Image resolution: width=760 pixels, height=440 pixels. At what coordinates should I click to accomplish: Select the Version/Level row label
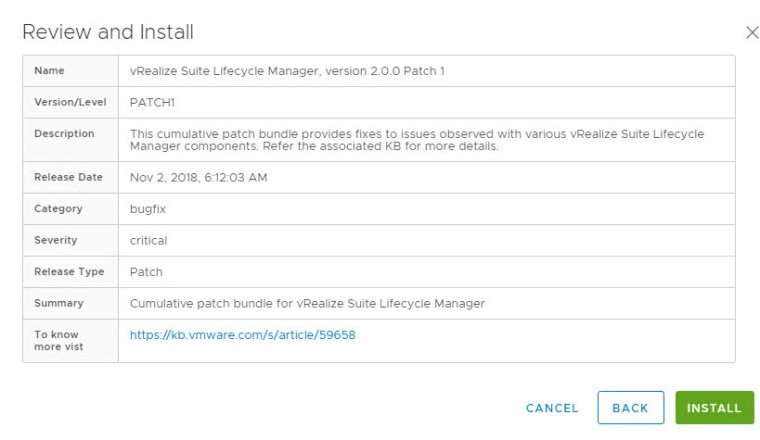[70, 102]
